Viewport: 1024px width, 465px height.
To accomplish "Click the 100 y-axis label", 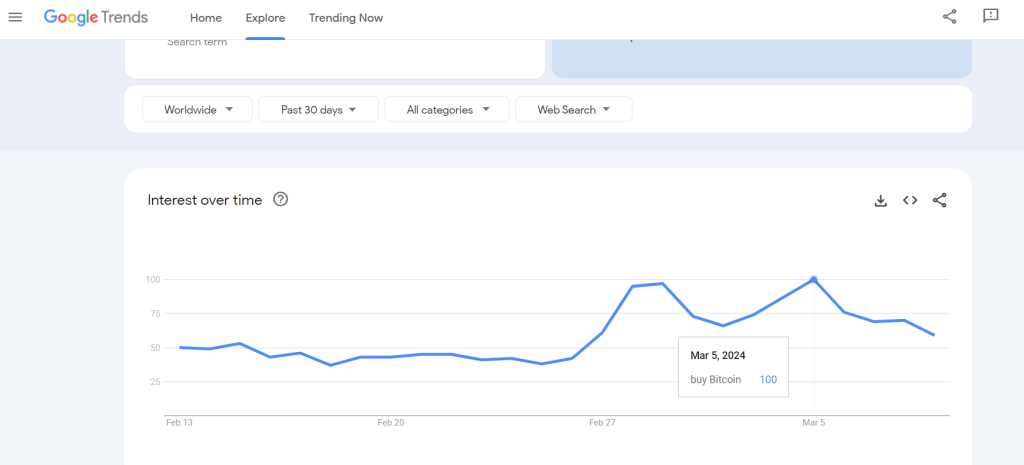I will (153, 280).
